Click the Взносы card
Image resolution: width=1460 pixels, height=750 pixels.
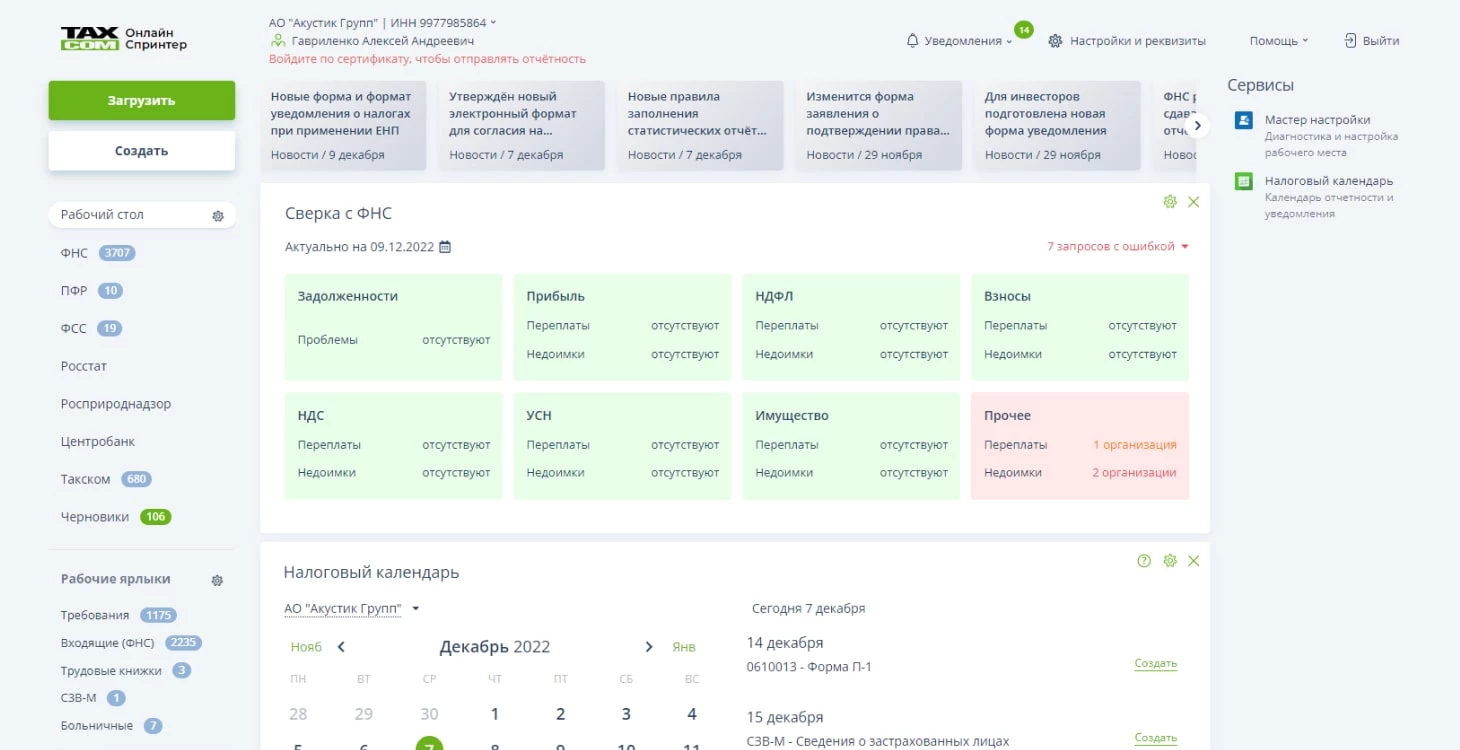(x=1080, y=327)
